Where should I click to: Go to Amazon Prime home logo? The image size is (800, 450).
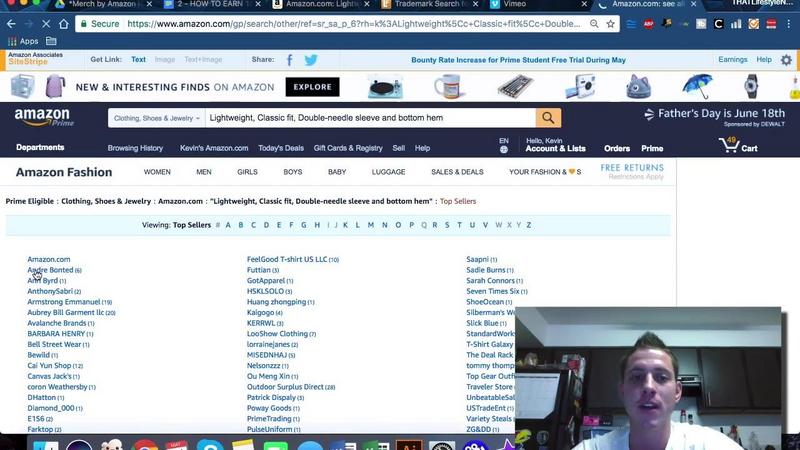tap(43, 117)
